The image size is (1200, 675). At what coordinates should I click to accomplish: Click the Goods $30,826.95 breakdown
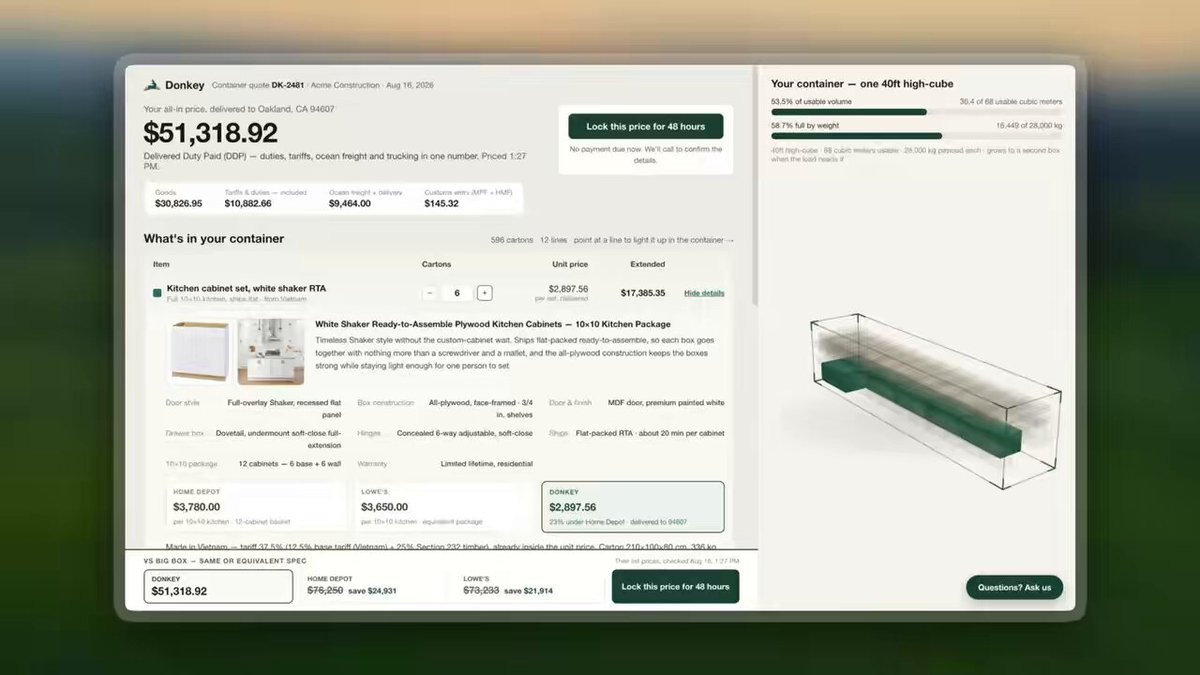(x=178, y=198)
